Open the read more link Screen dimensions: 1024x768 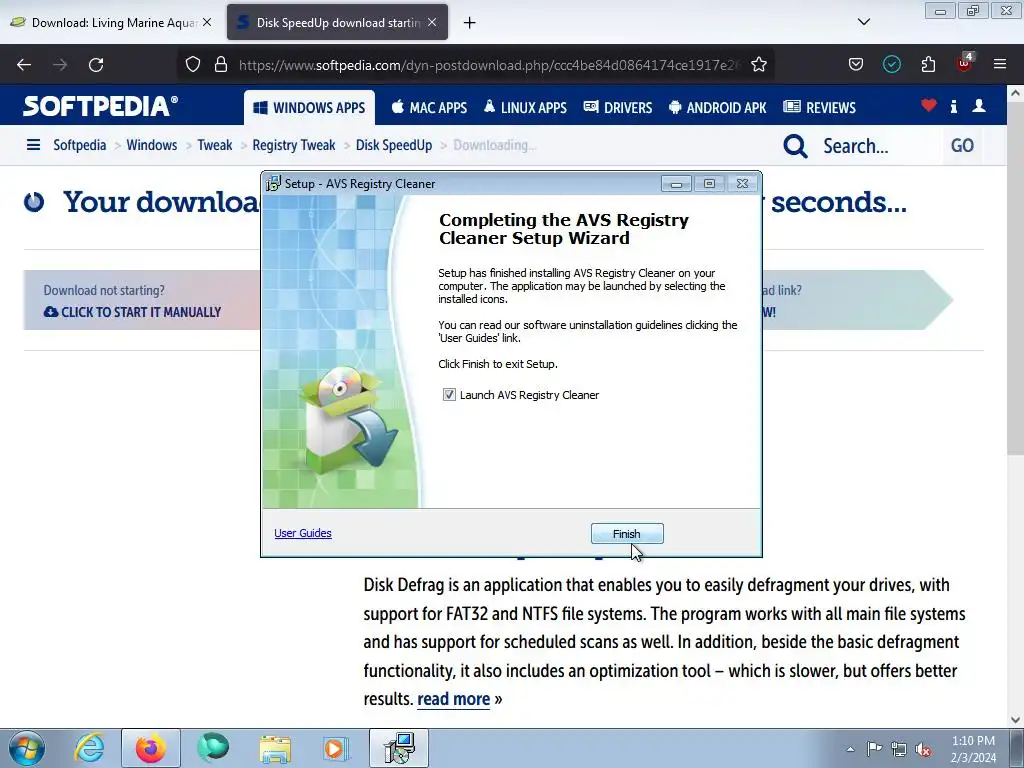(453, 699)
